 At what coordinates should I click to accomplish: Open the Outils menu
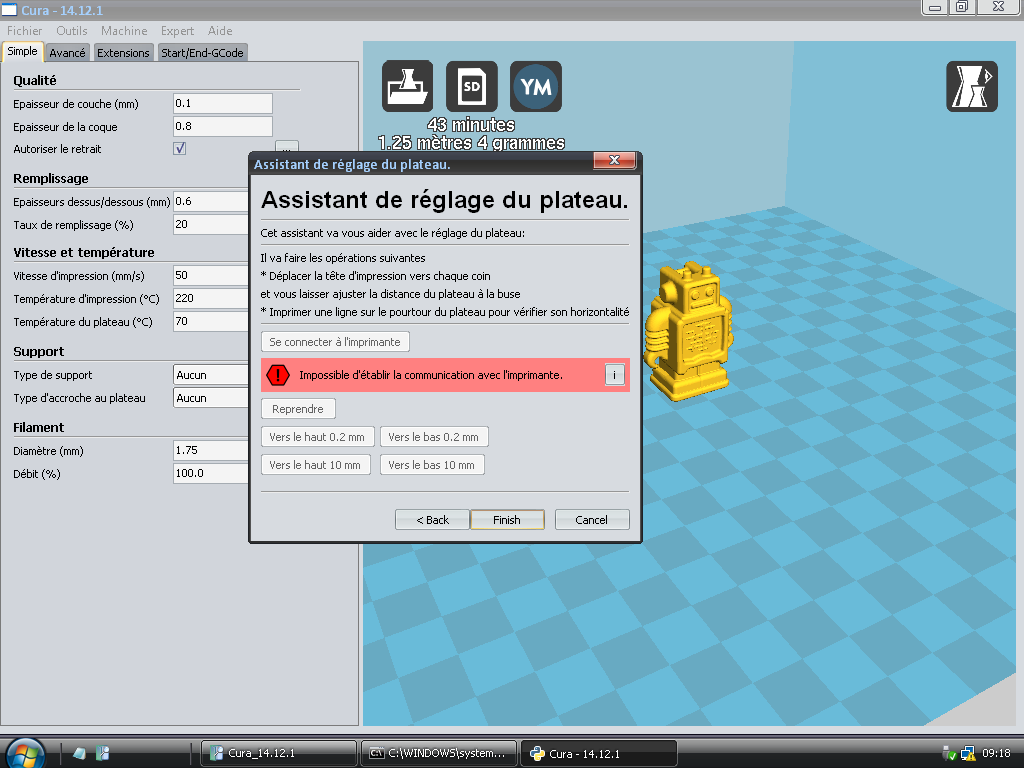pos(72,31)
